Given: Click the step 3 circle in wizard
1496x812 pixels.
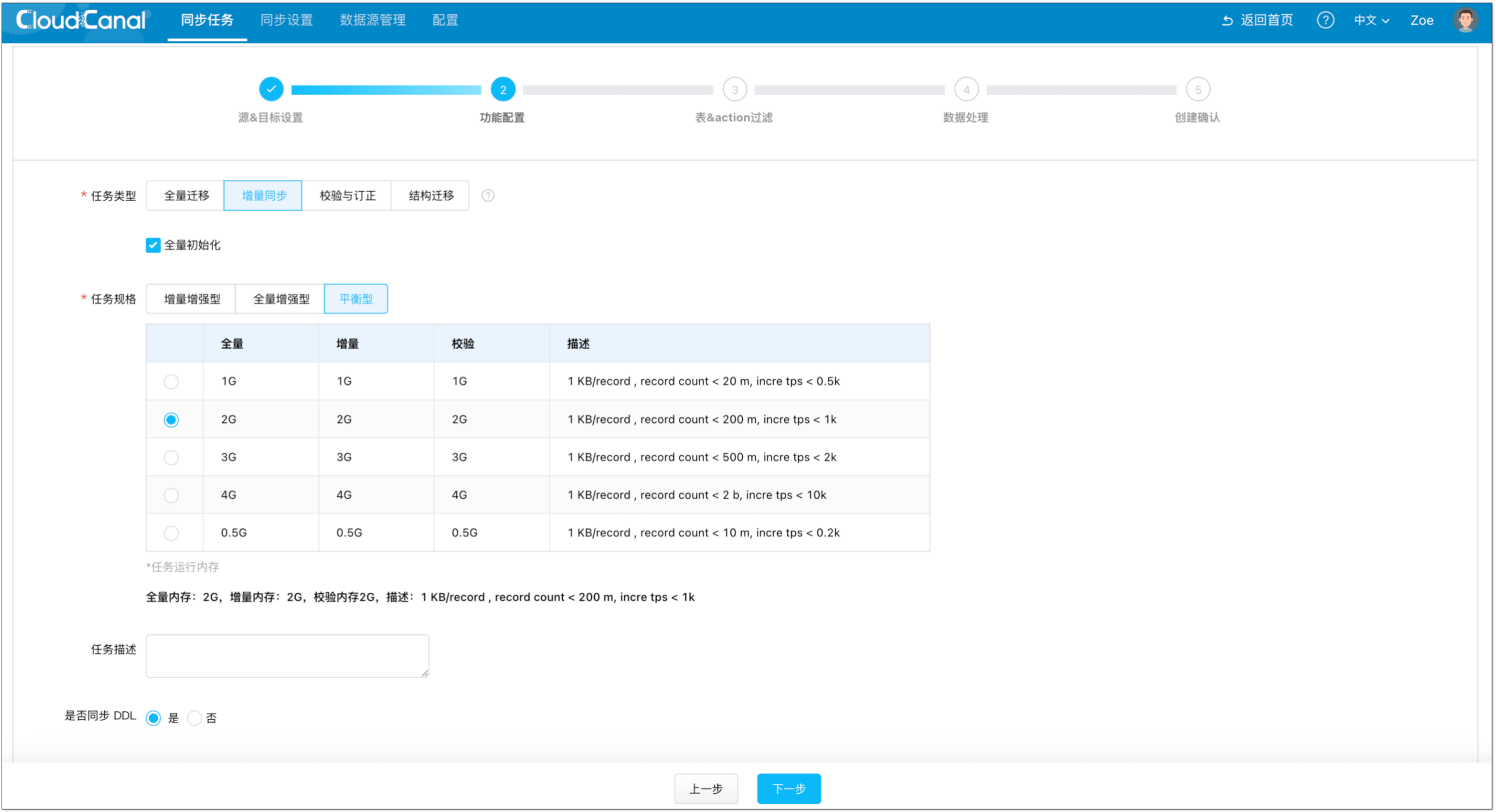Looking at the screenshot, I should click(735, 89).
